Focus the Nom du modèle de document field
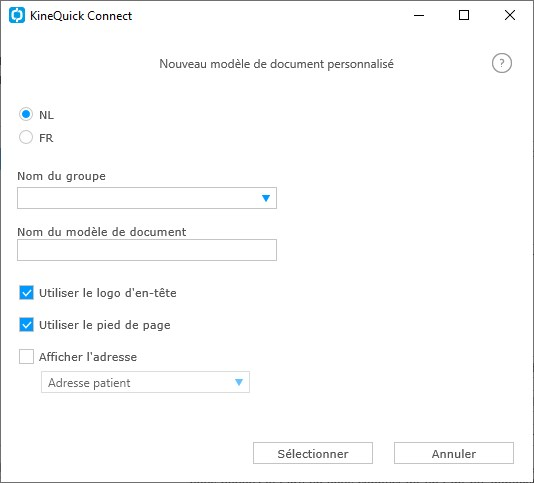Screen dimensions: 534x483 [x=147, y=250]
